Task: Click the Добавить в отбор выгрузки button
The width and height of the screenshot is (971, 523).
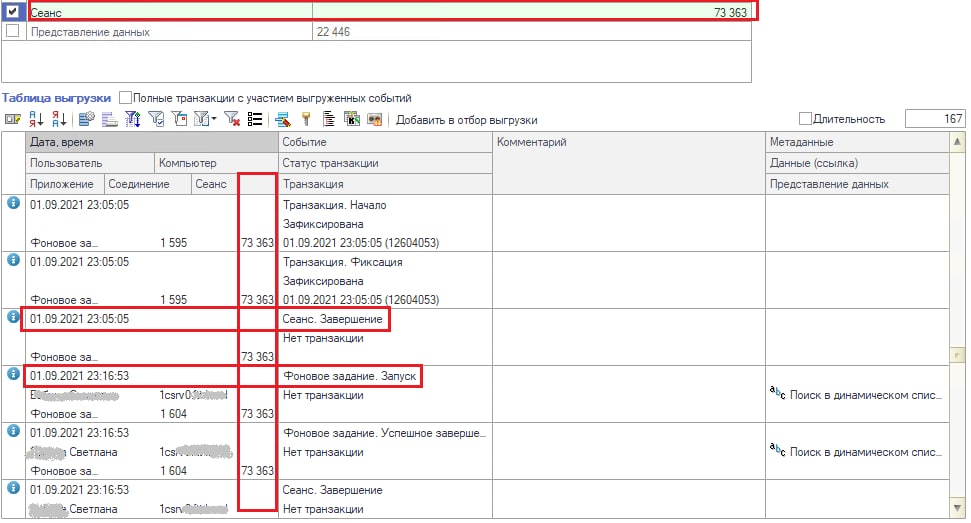Action: (x=466, y=119)
